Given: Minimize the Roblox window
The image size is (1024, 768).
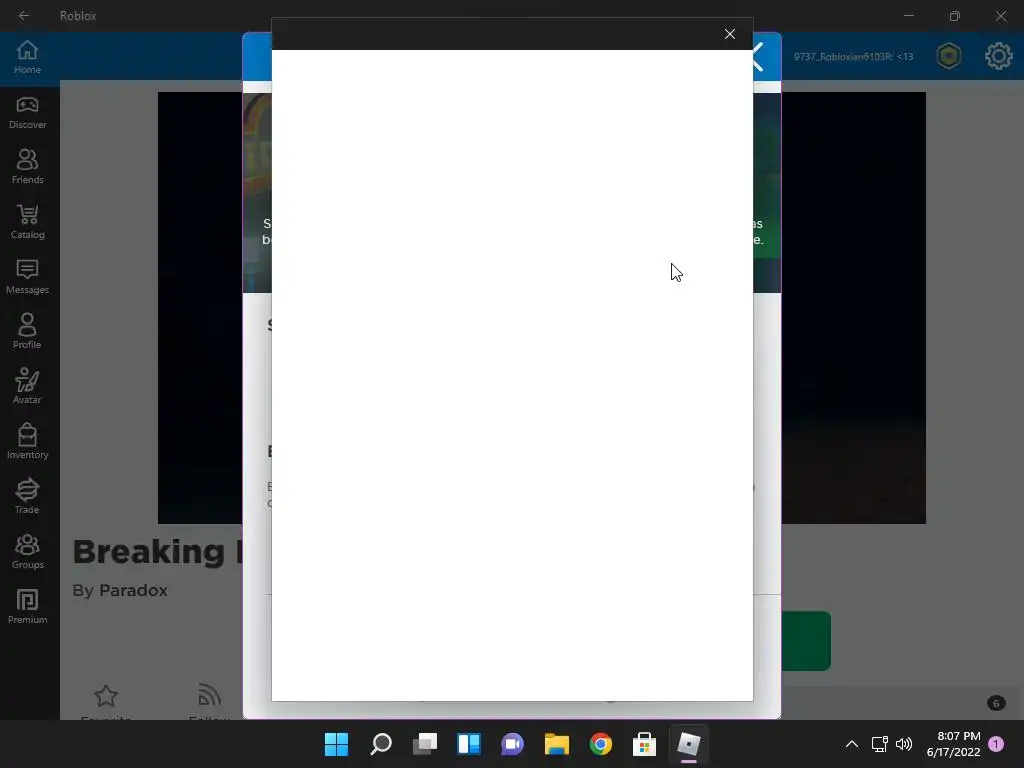Looking at the screenshot, I should 908,16.
